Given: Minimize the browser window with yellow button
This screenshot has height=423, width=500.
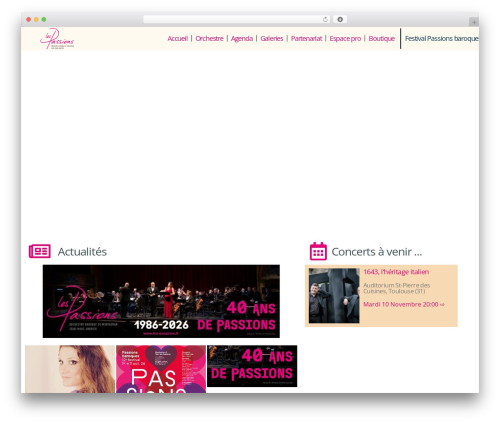Looking at the screenshot, I should click(36, 20).
